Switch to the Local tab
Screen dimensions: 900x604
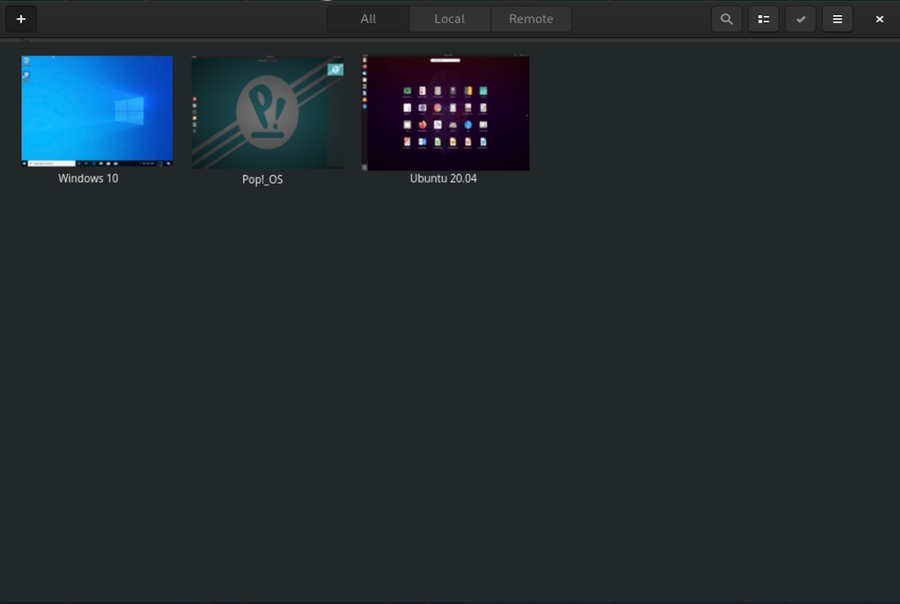449,19
